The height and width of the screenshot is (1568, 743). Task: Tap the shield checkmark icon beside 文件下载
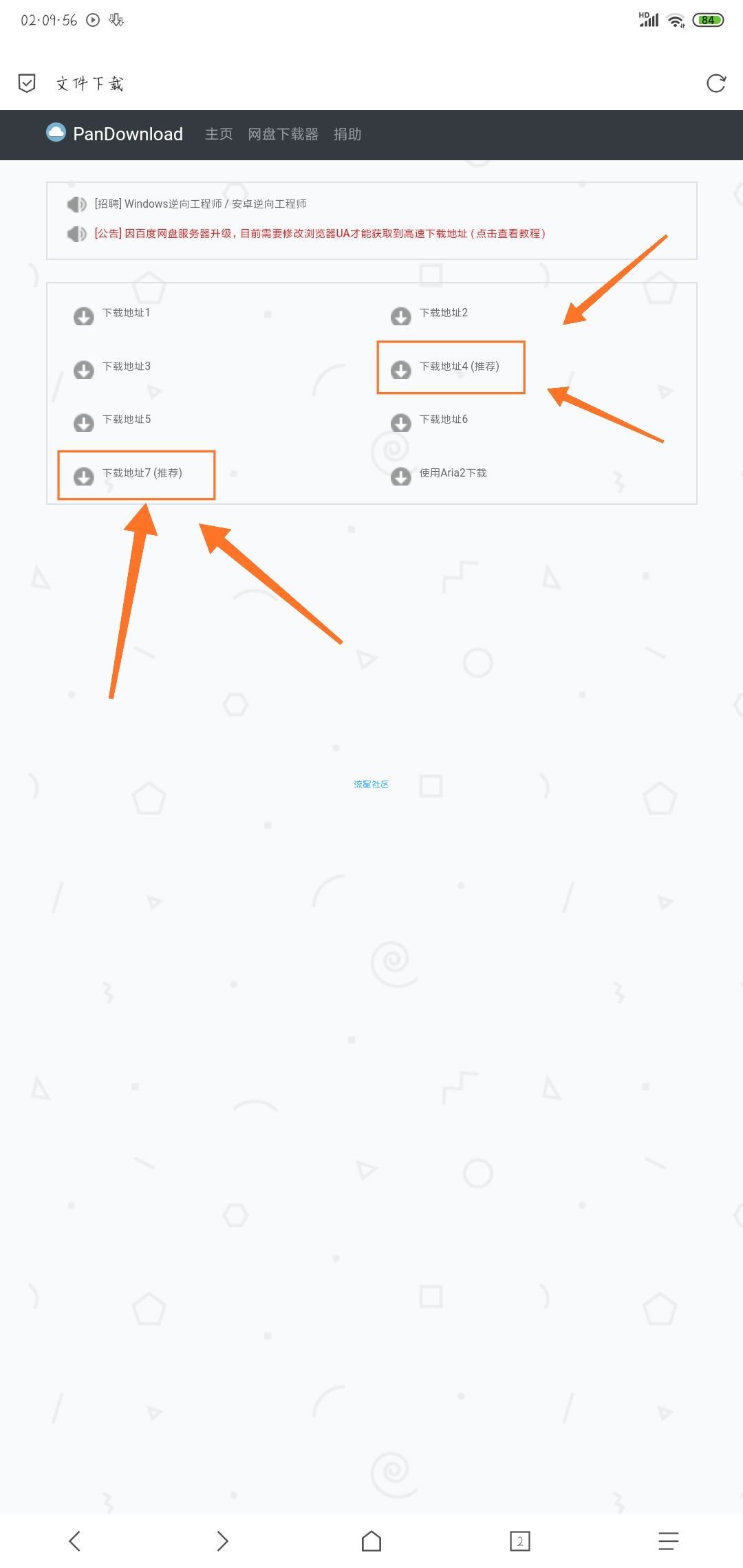click(x=27, y=83)
